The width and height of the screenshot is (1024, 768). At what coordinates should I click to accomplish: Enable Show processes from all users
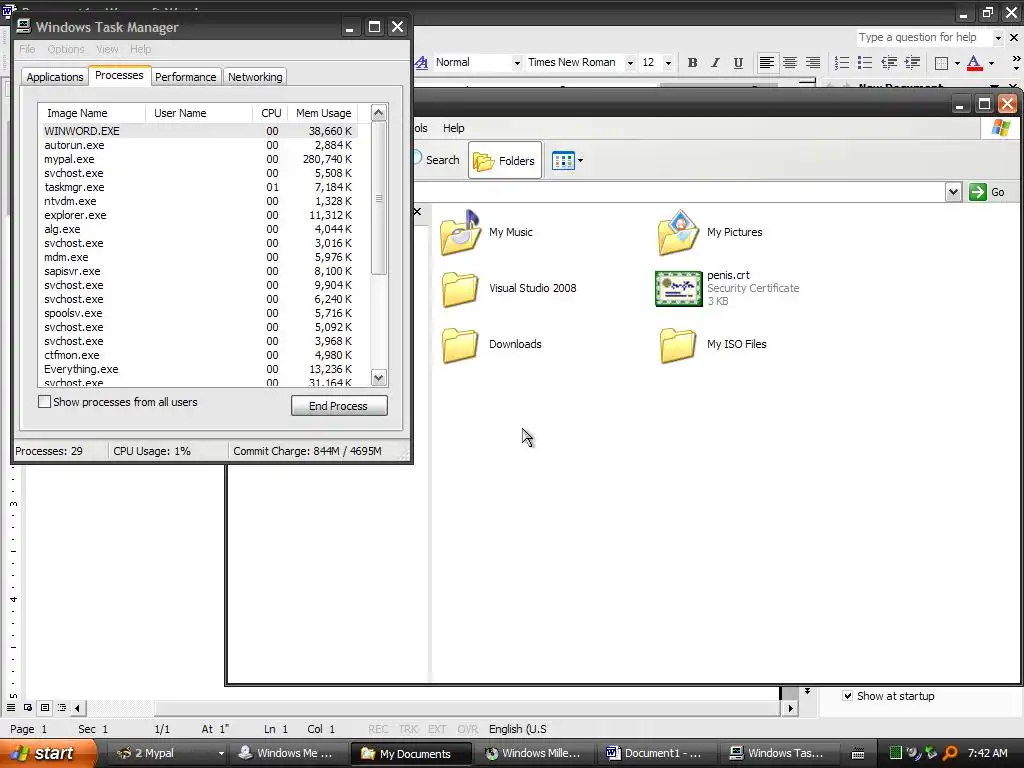point(44,402)
